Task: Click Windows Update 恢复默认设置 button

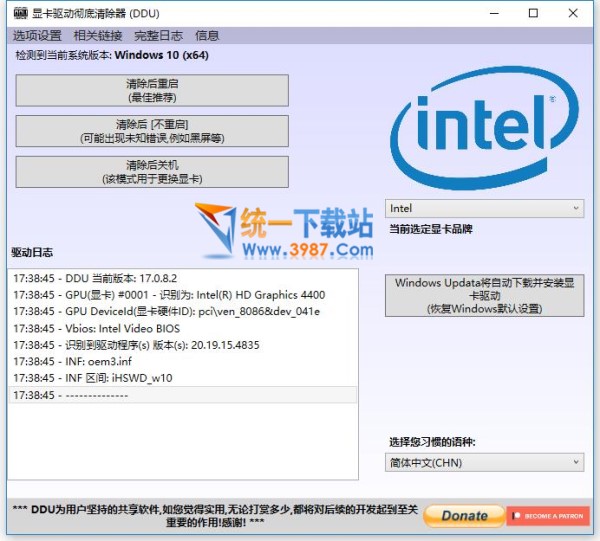Action: click(x=484, y=295)
